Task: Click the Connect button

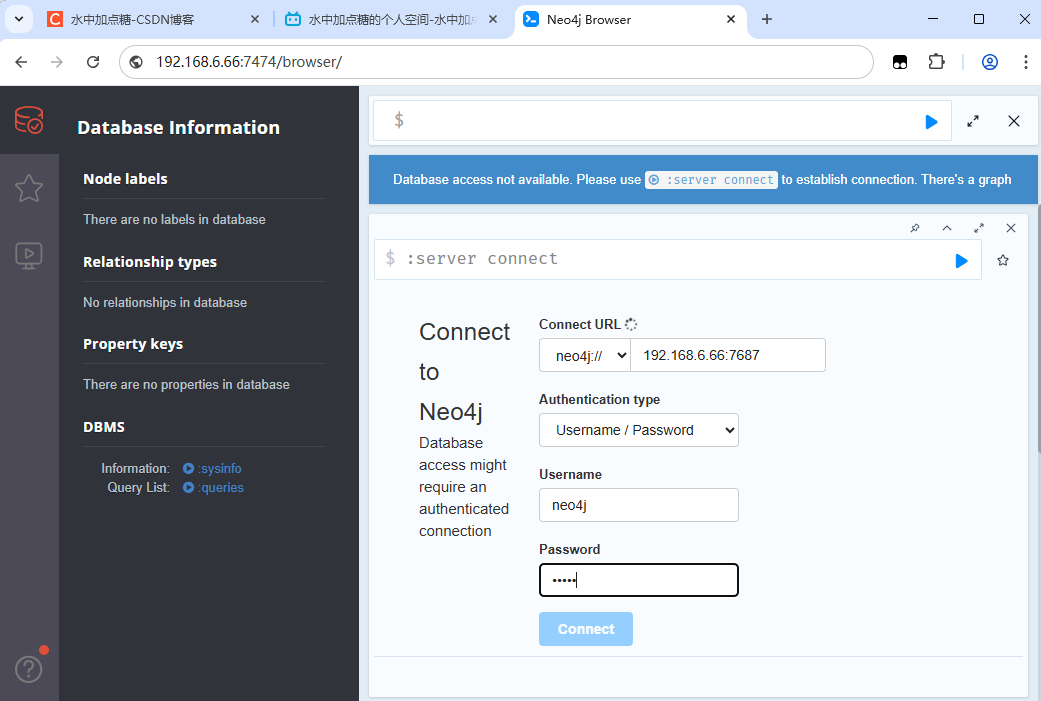Action: point(586,629)
